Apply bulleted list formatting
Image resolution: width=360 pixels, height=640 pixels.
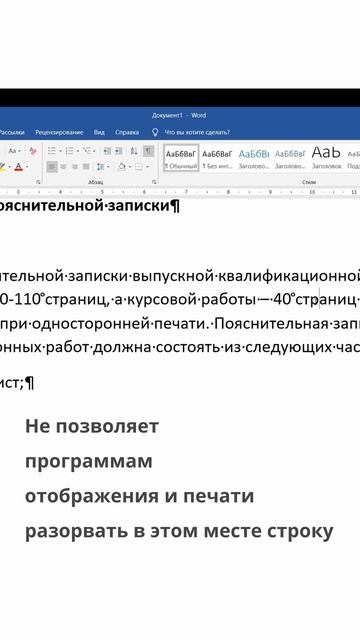tap(52, 151)
